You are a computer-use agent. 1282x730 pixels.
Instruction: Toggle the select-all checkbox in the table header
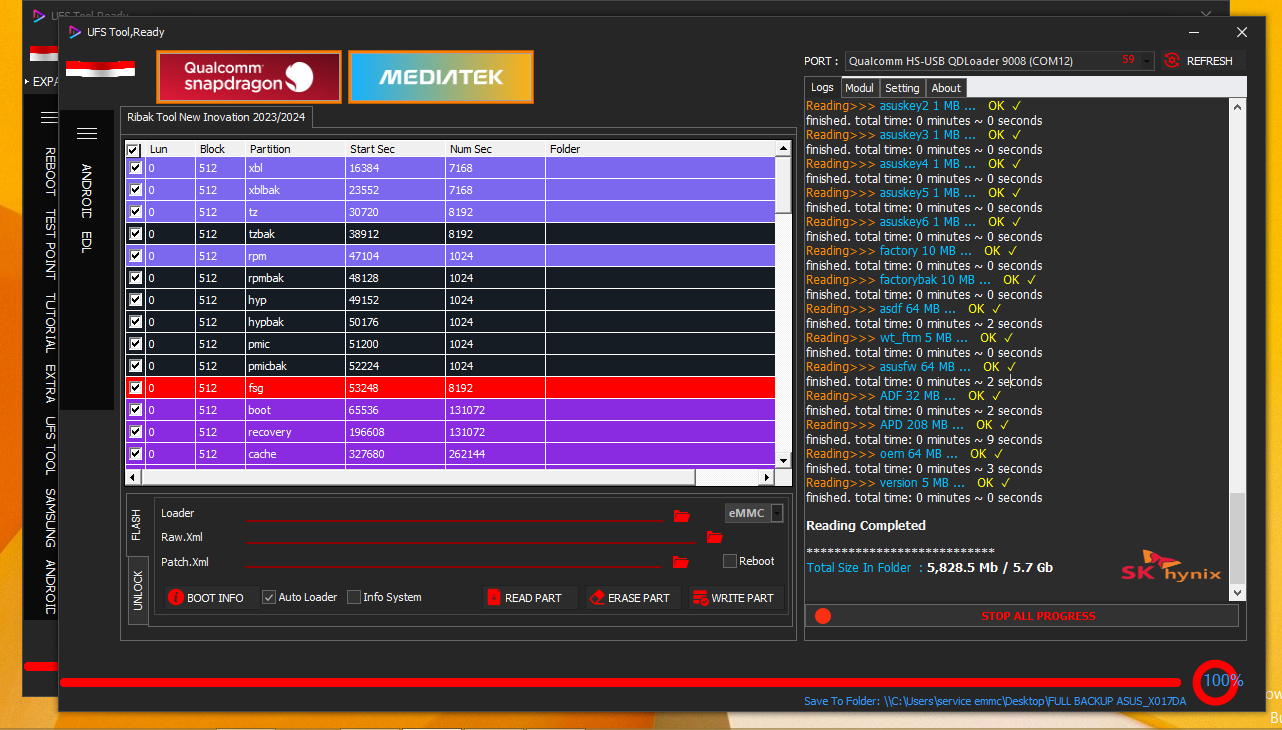point(135,150)
